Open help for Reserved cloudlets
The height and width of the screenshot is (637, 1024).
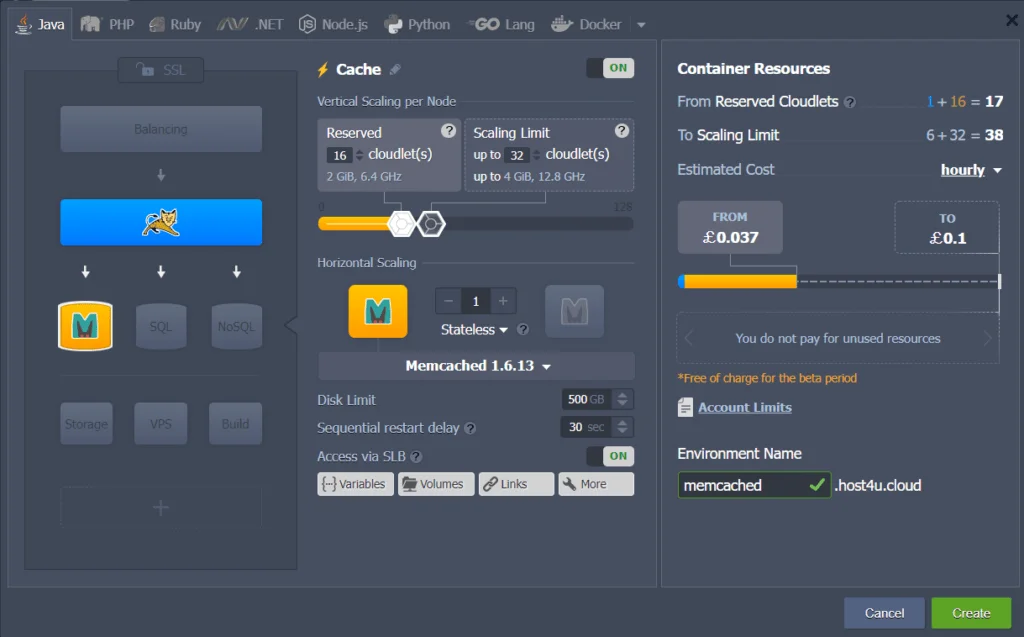click(x=448, y=131)
